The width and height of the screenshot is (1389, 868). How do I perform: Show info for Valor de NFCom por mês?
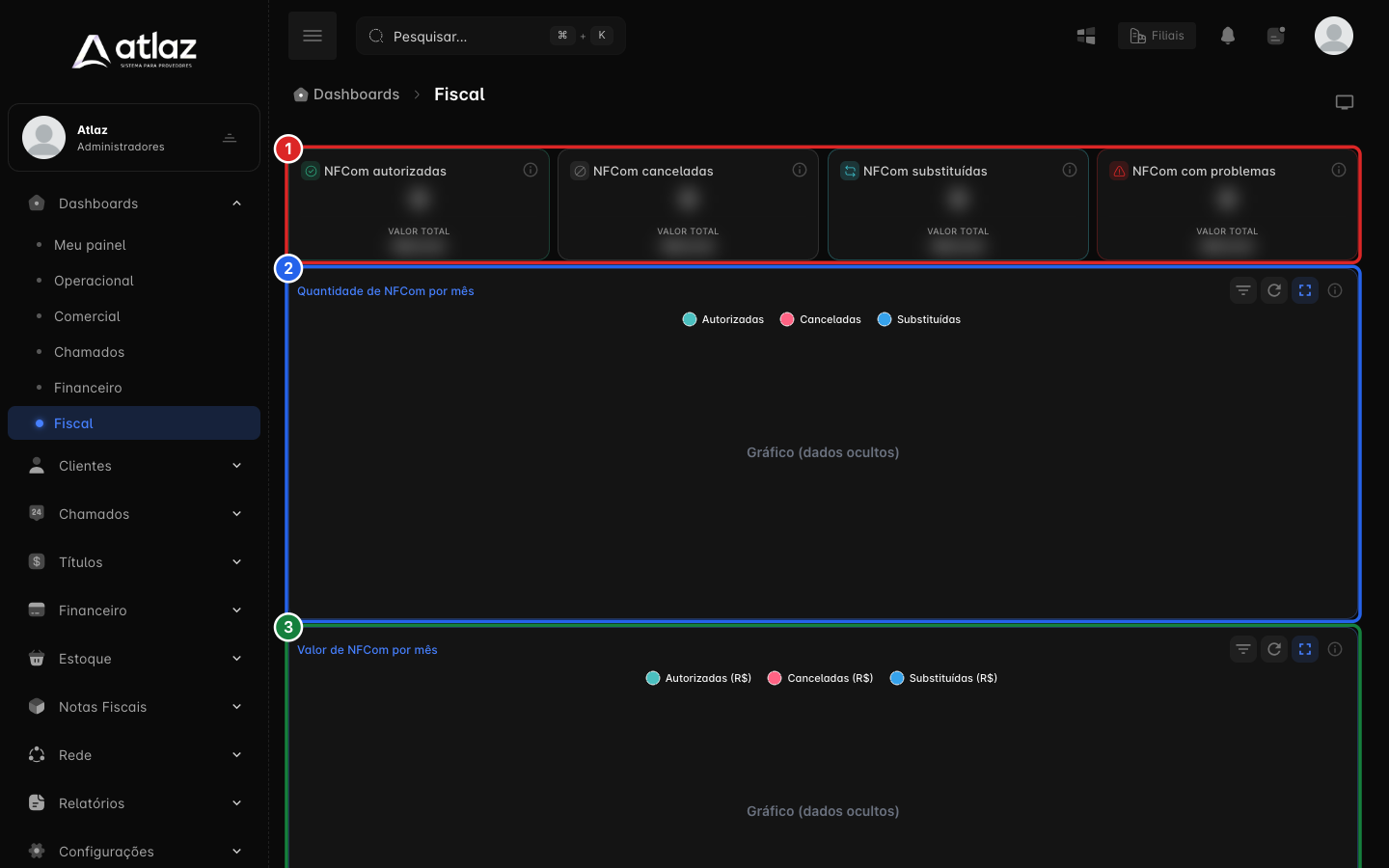click(x=1335, y=649)
